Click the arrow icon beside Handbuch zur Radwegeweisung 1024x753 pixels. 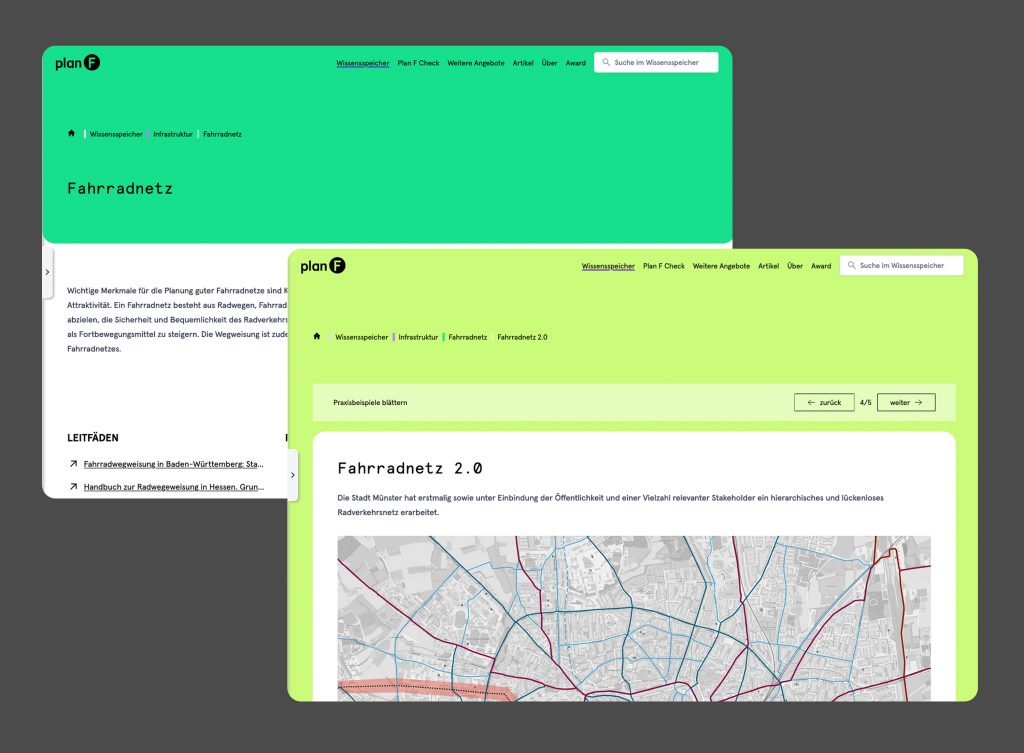point(73,487)
